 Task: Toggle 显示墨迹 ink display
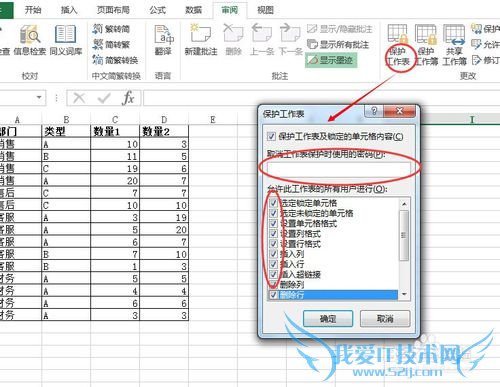(331, 60)
